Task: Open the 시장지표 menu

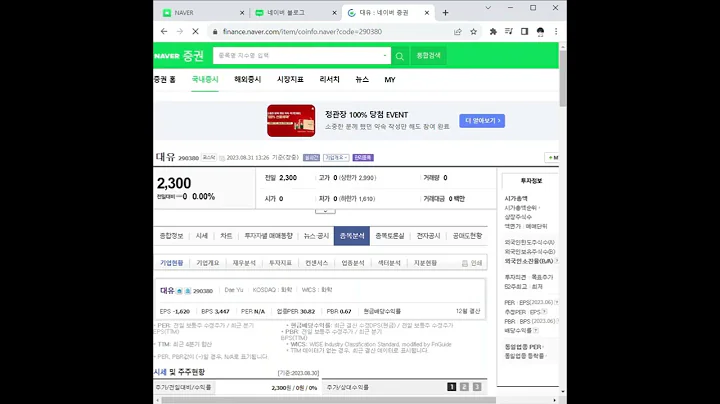Action: pos(290,79)
